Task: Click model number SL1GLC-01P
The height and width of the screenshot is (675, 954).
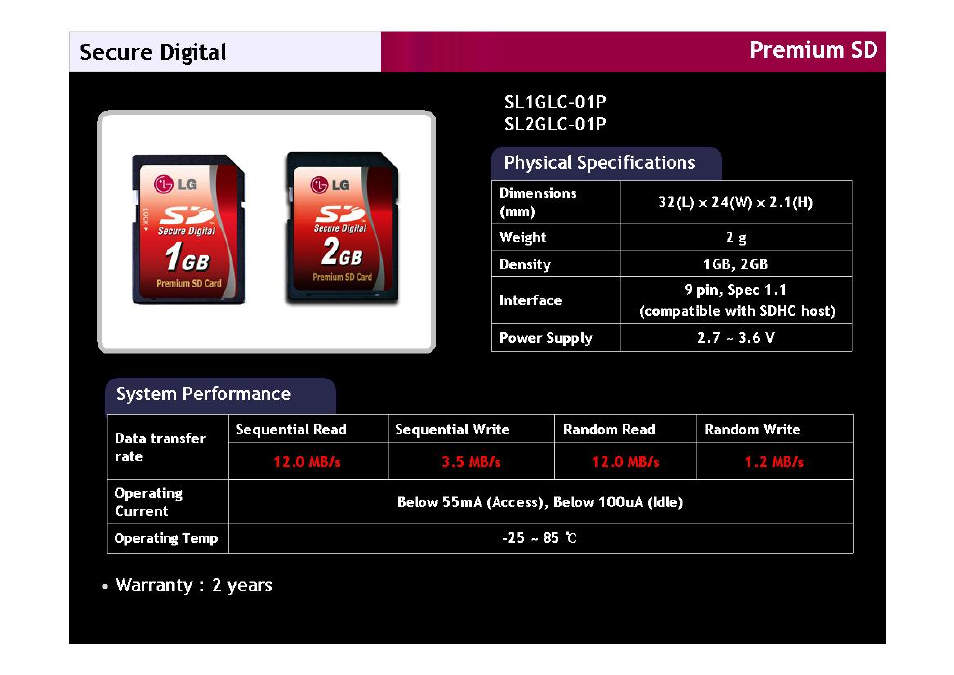Action: click(555, 102)
